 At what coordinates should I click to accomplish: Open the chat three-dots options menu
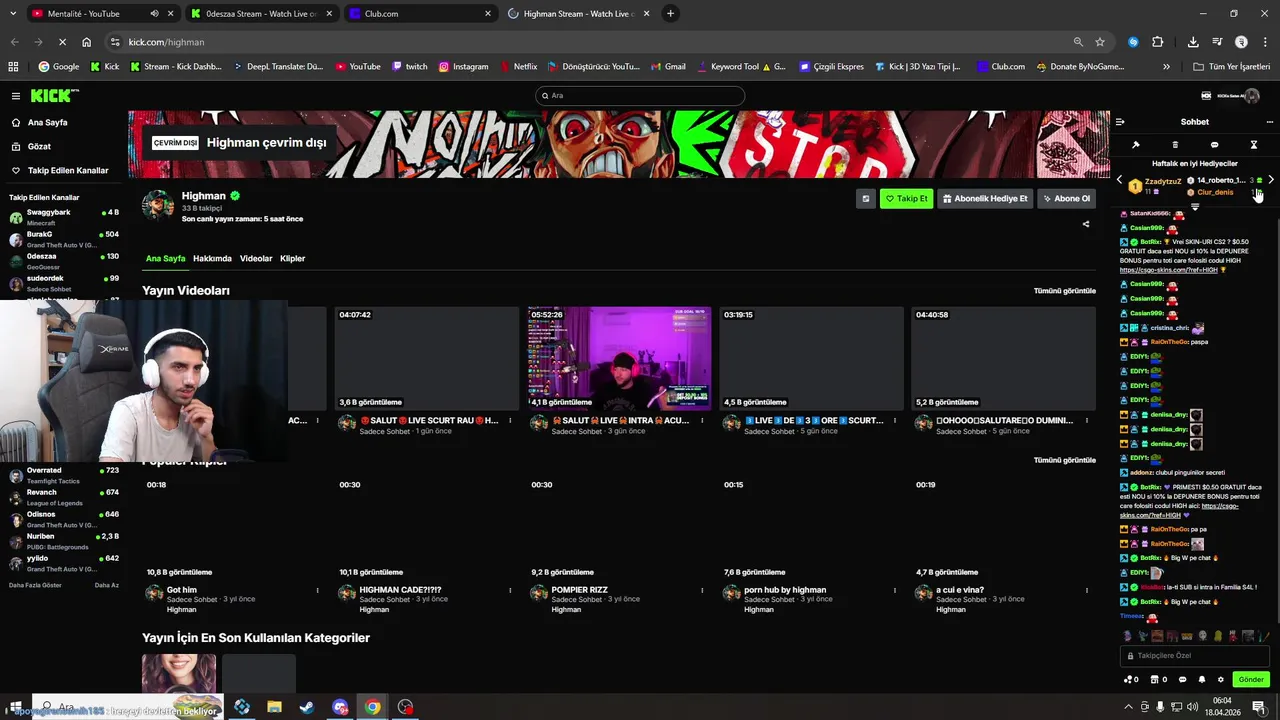pyautogui.click(x=1270, y=122)
